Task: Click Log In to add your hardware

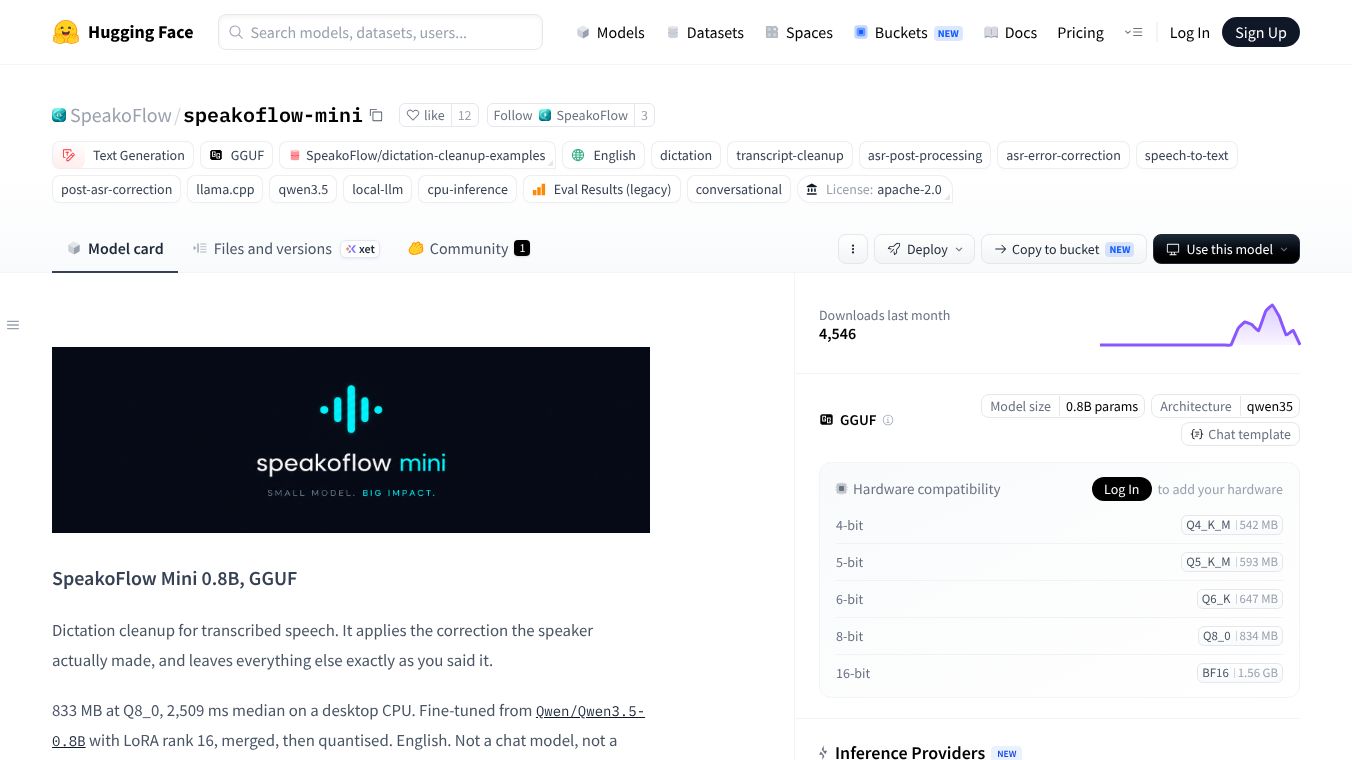Action: coord(1121,489)
